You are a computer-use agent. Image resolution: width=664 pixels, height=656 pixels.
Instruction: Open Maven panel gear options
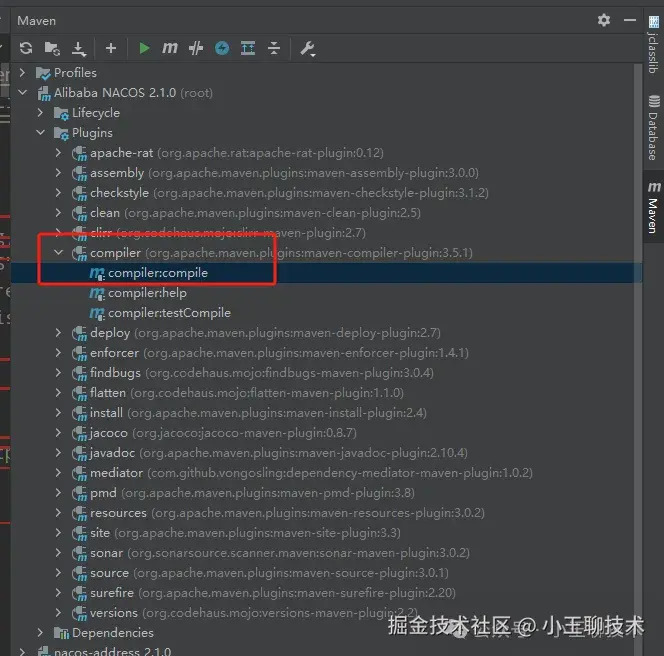[604, 20]
